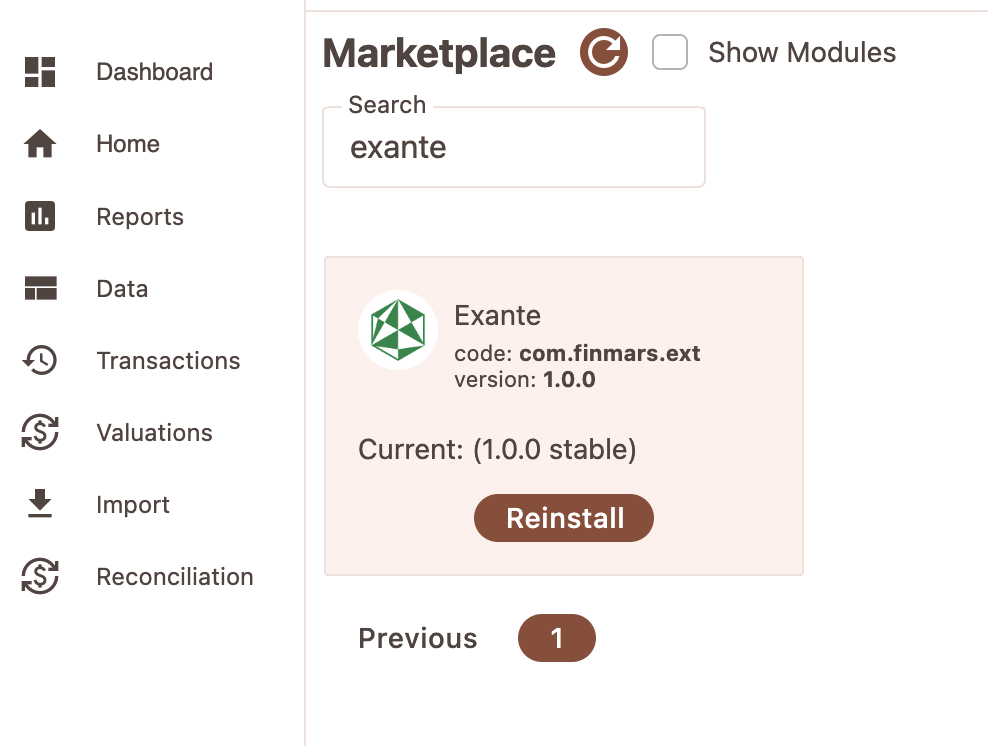The width and height of the screenshot is (988, 746).
Task: Click the version 1.0.0 text
Action: (525, 379)
